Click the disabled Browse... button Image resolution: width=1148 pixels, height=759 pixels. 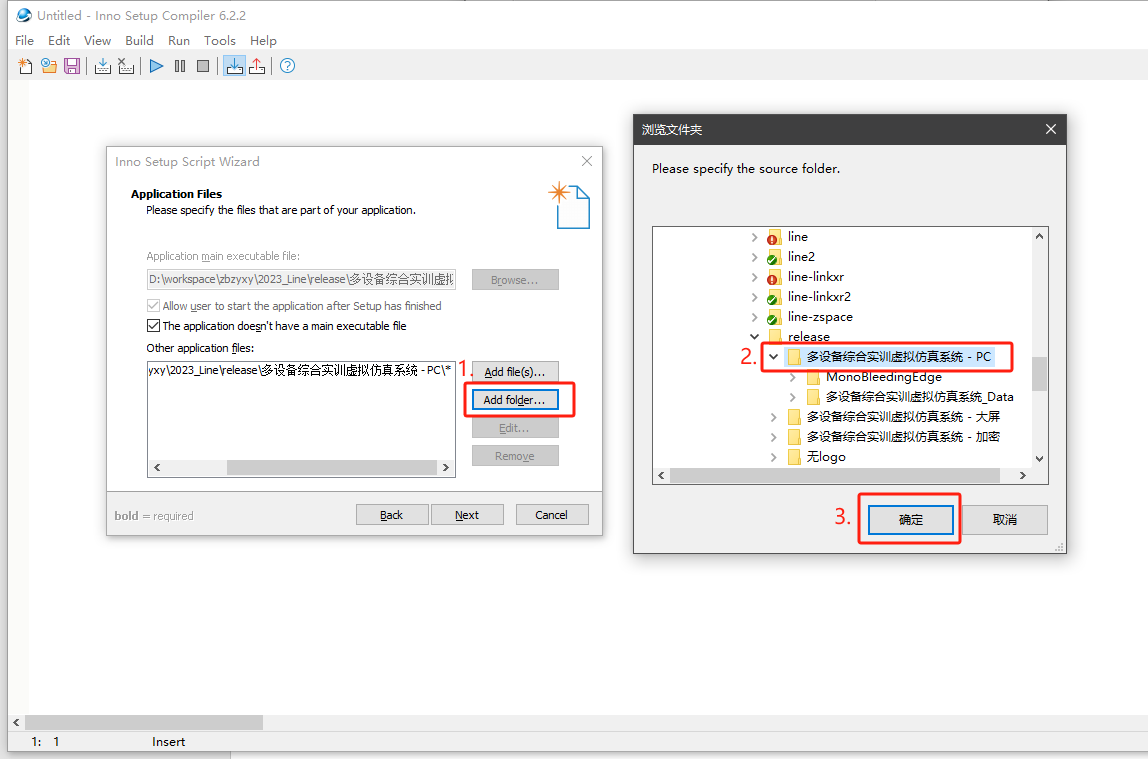(x=515, y=280)
